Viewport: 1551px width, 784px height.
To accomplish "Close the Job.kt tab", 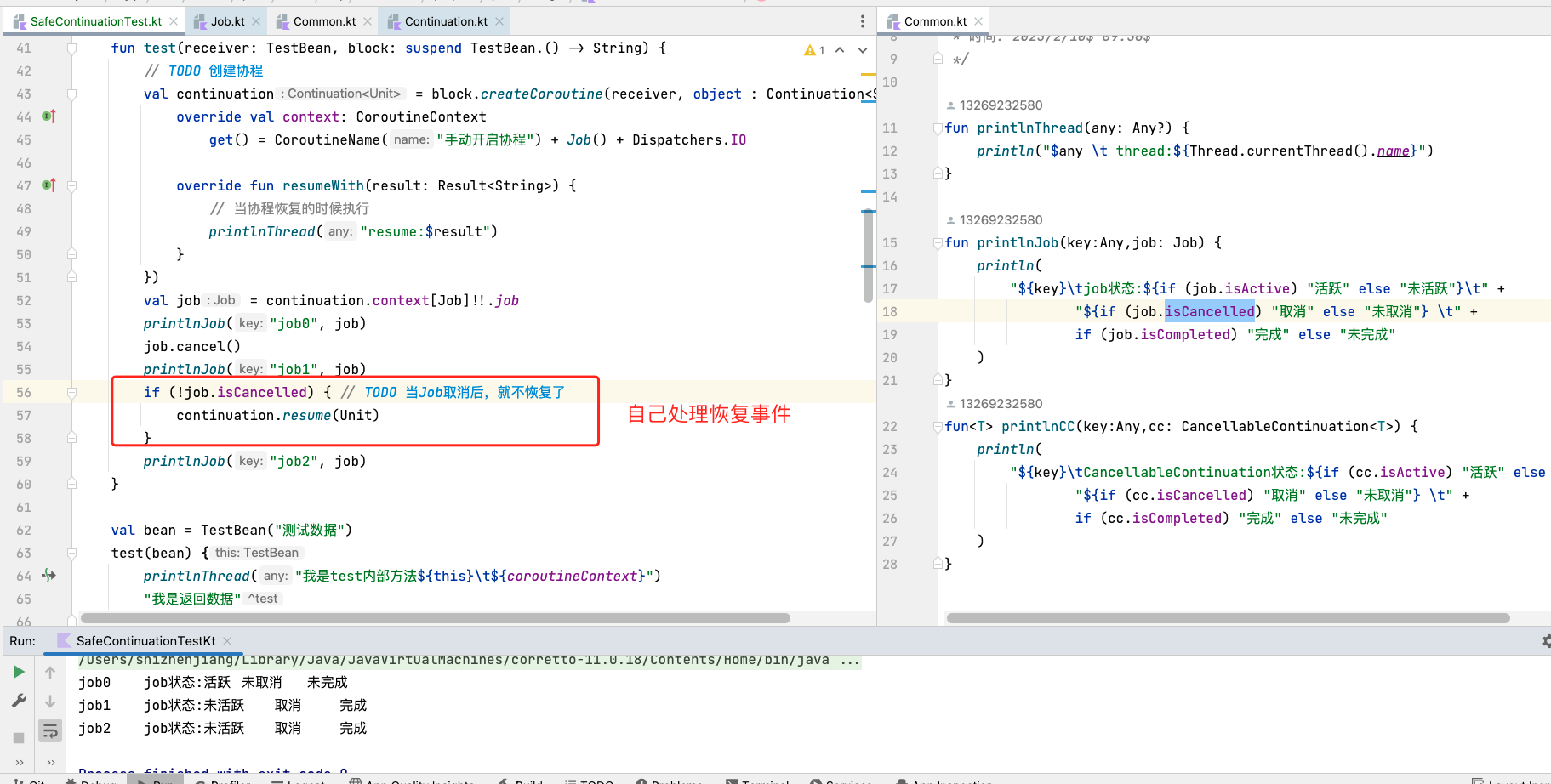I will point(256,21).
